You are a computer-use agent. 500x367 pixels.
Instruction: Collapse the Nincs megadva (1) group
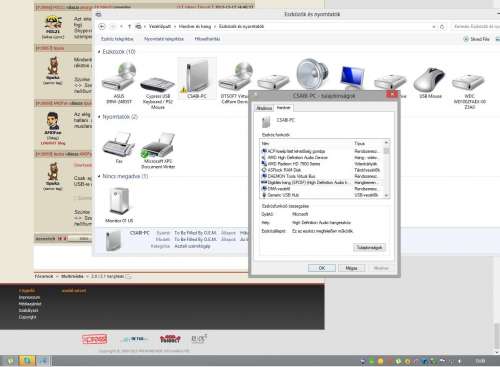click(99, 176)
